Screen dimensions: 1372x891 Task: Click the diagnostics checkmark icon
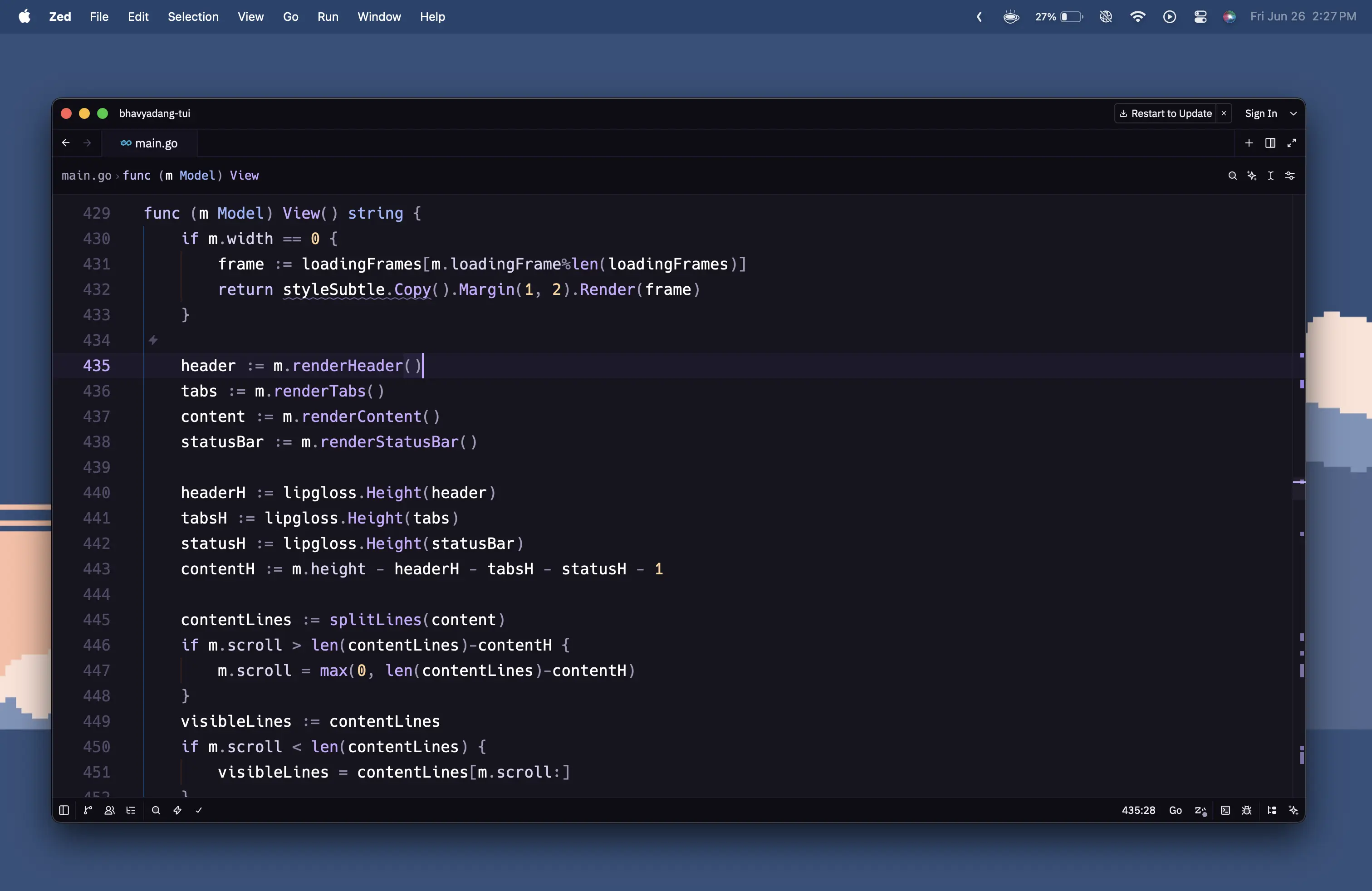click(199, 810)
